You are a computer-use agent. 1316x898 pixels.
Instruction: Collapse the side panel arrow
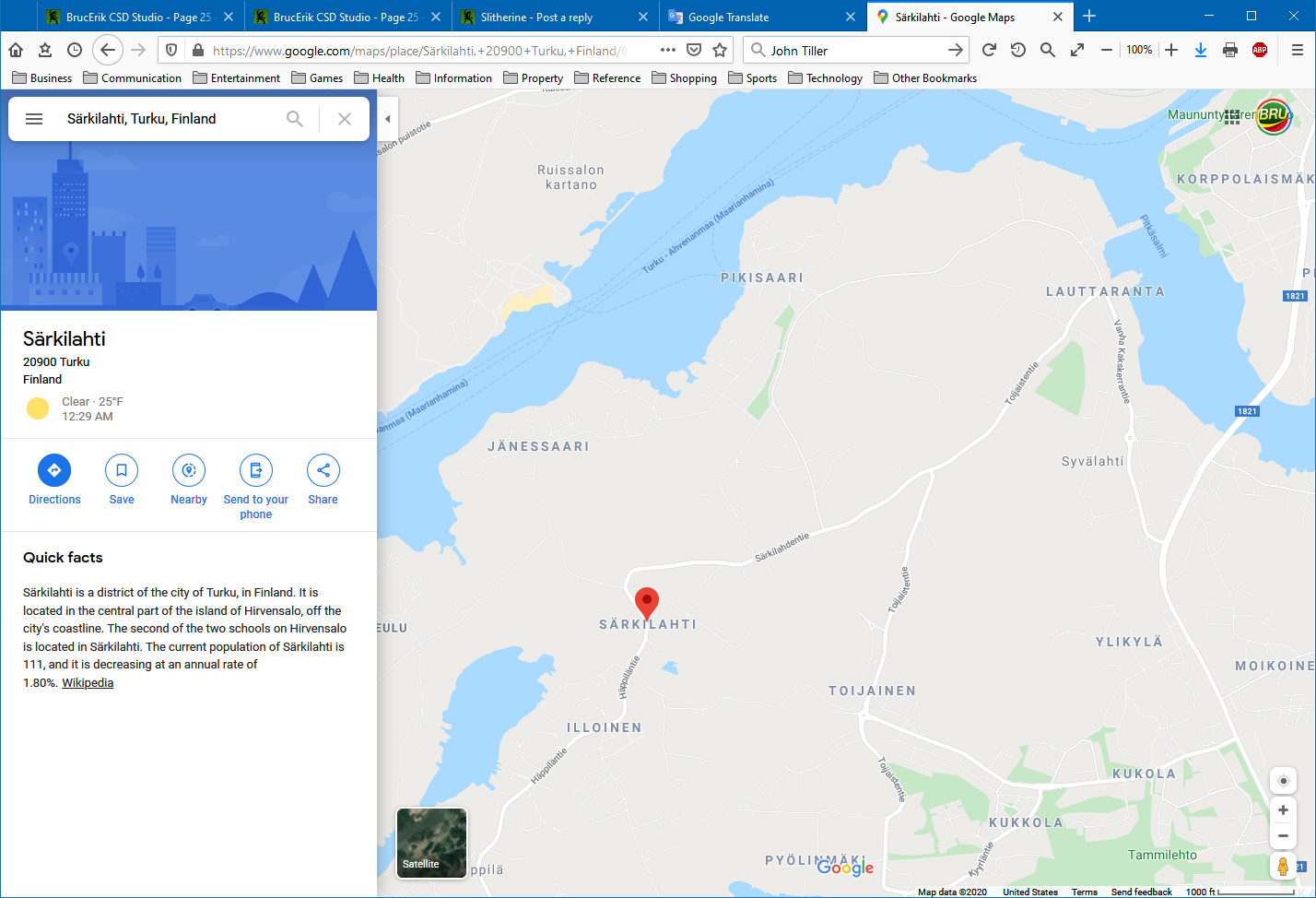[388, 119]
